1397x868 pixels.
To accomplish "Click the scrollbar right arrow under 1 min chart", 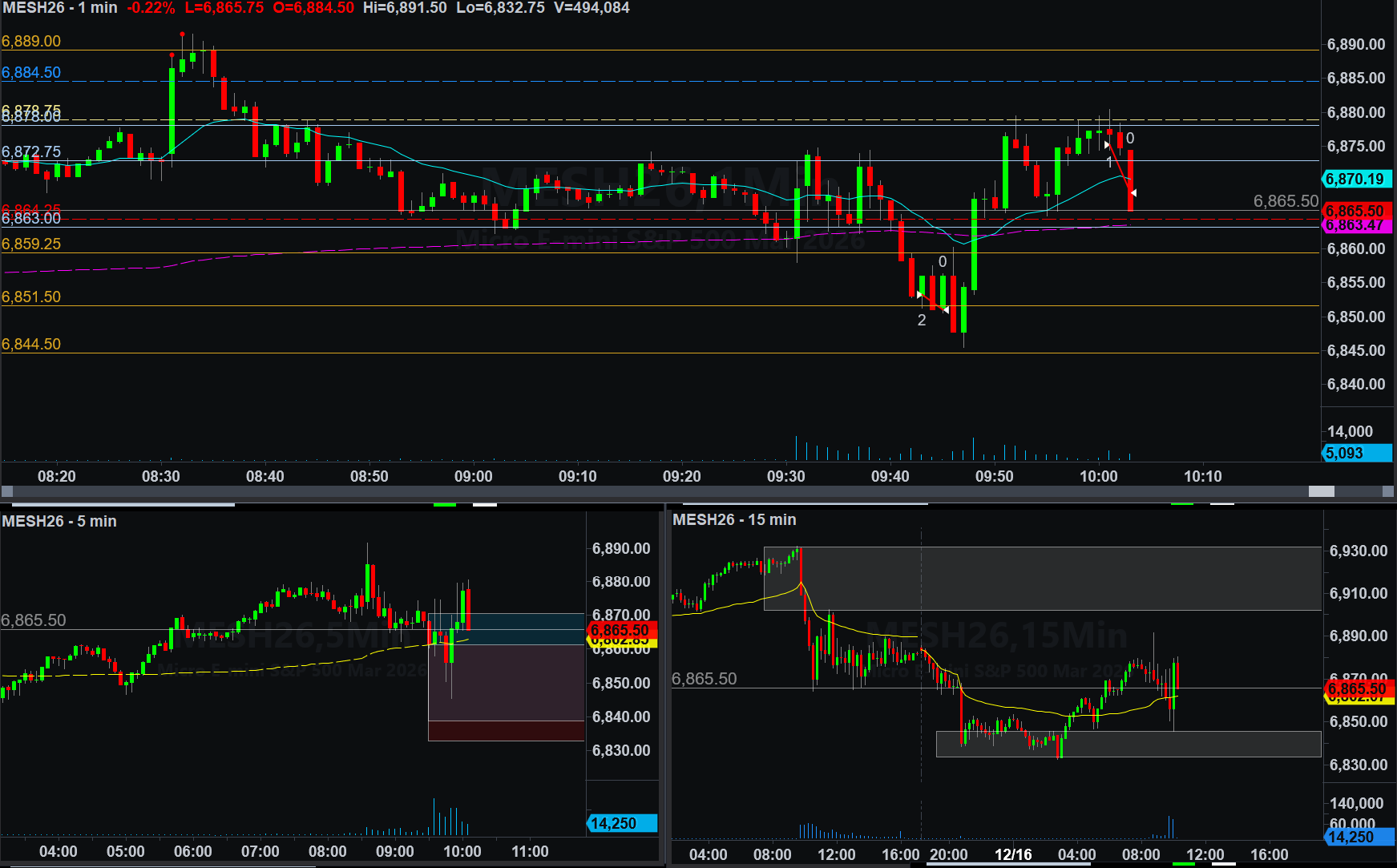I will [x=1389, y=491].
